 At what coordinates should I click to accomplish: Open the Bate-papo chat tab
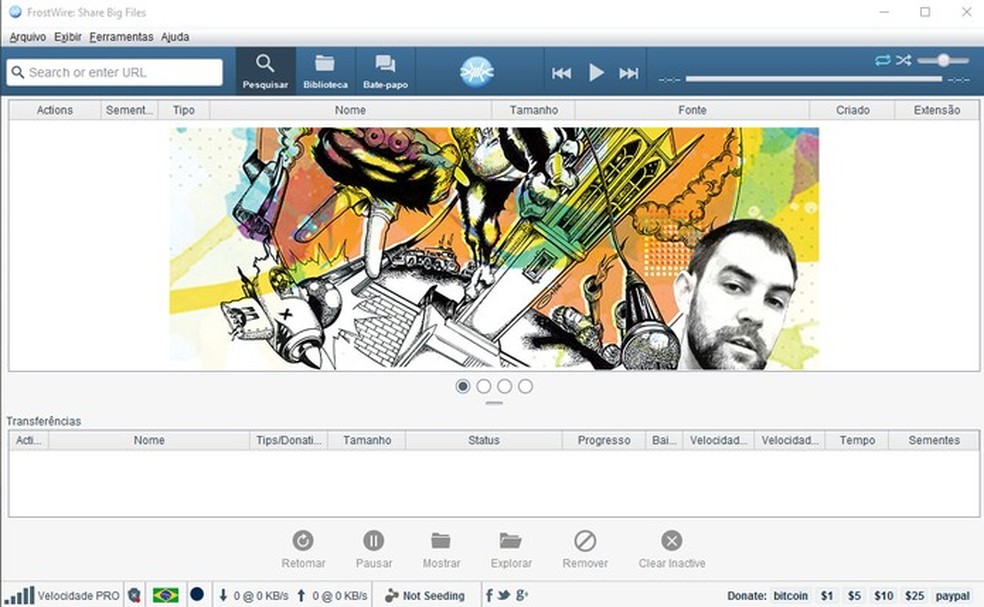pos(385,72)
